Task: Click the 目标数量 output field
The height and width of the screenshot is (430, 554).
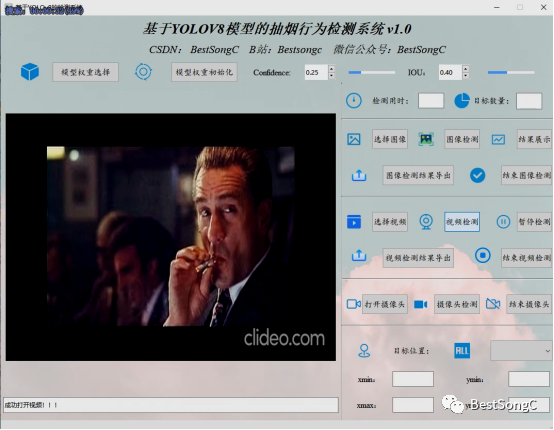Action: (x=529, y=101)
